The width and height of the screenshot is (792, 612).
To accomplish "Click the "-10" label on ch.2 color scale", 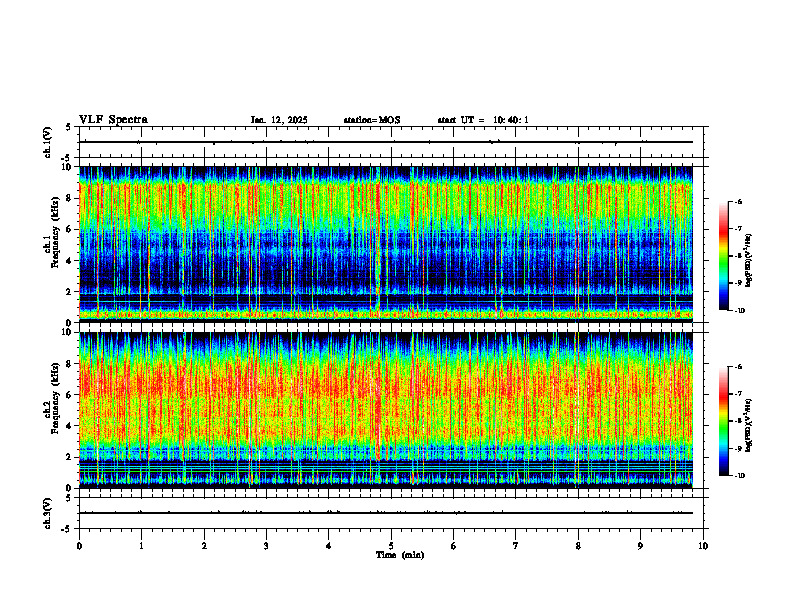I will click(x=739, y=476).
